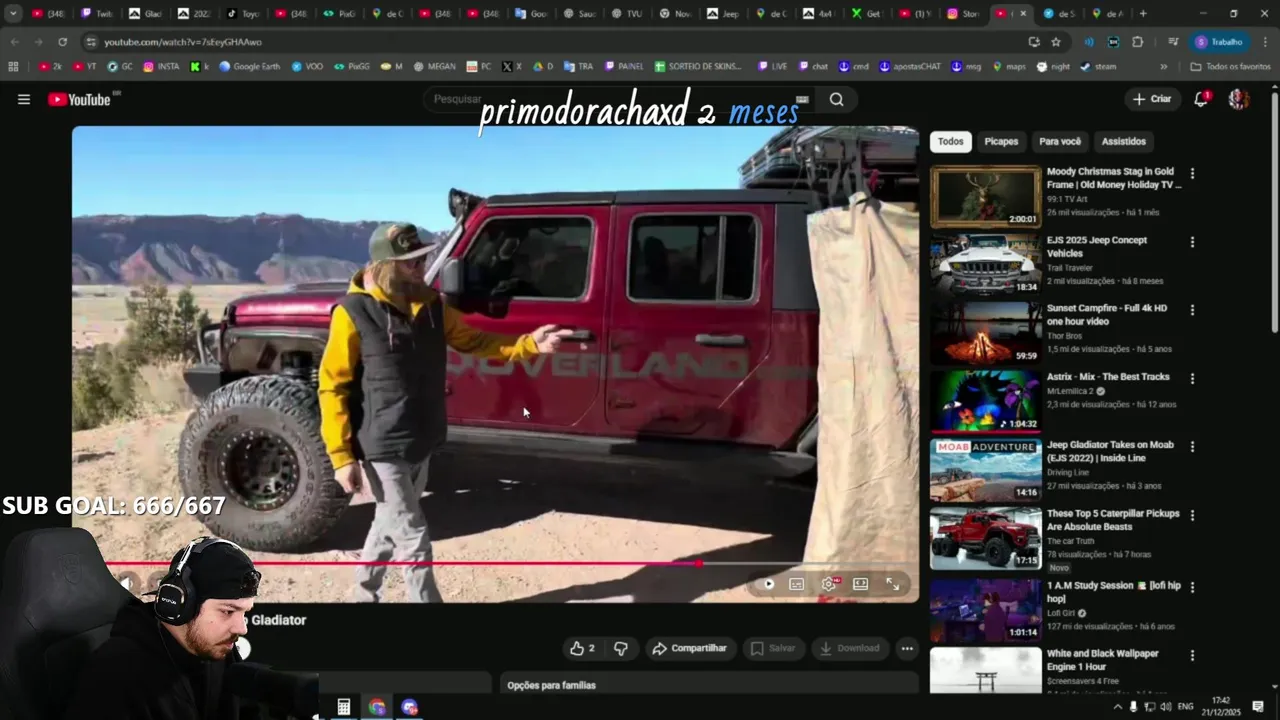Click the 'Salvar' button

pyautogui.click(x=773, y=648)
